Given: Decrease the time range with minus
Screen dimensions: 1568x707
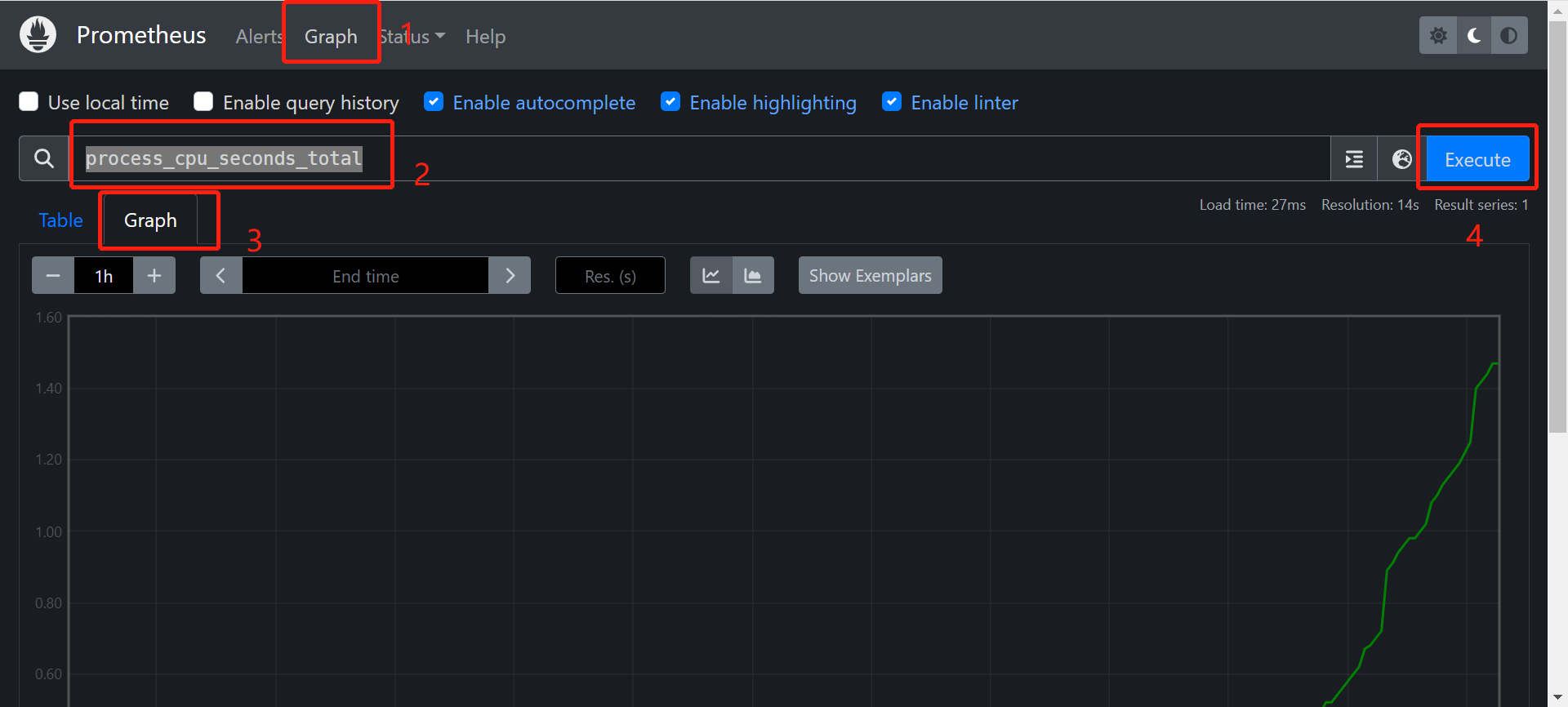Looking at the screenshot, I should [53, 276].
